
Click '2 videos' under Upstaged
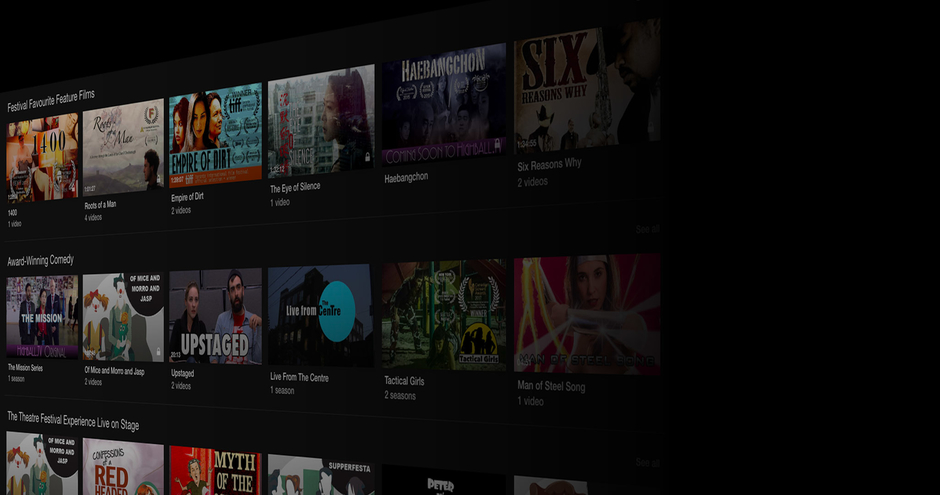(x=181, y=385)
